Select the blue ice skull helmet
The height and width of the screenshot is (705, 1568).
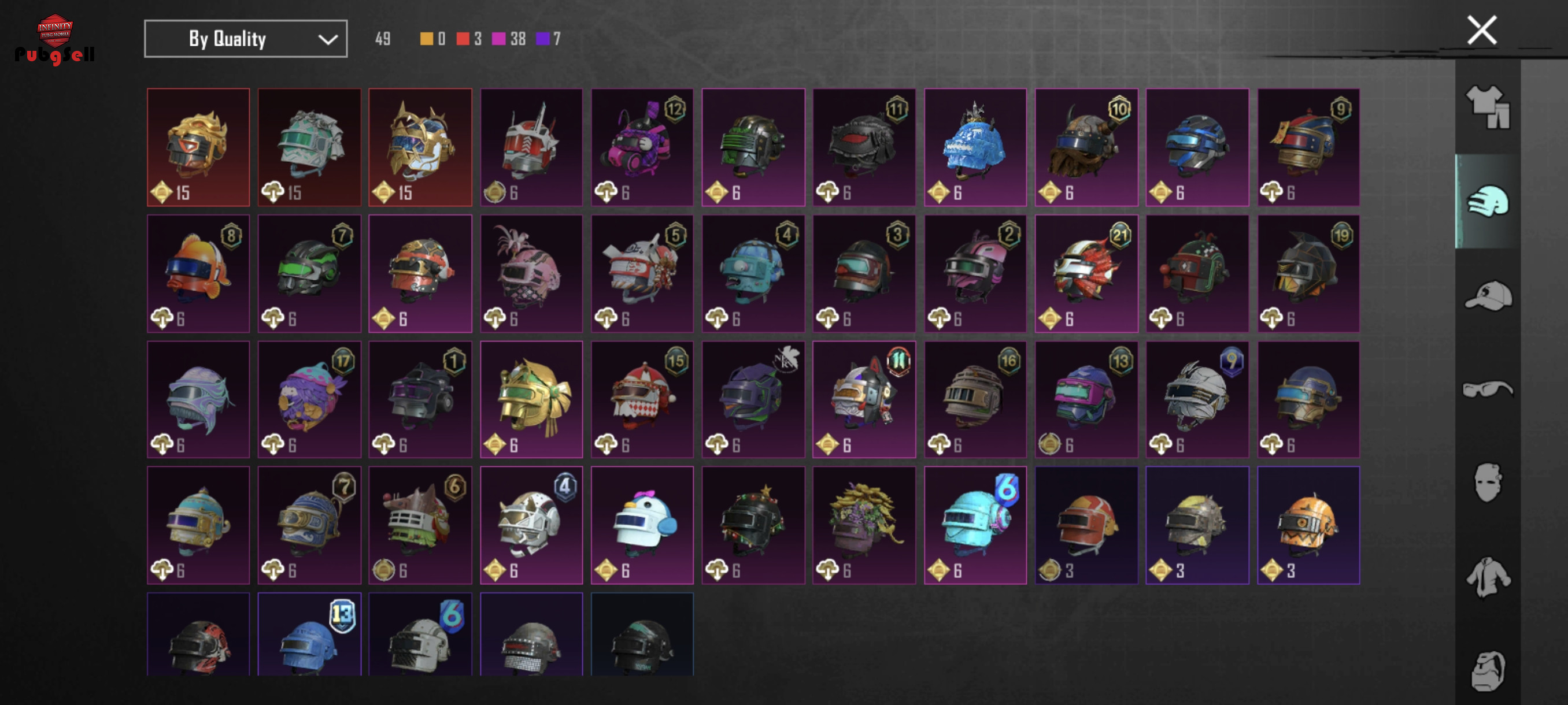(975, 147)
